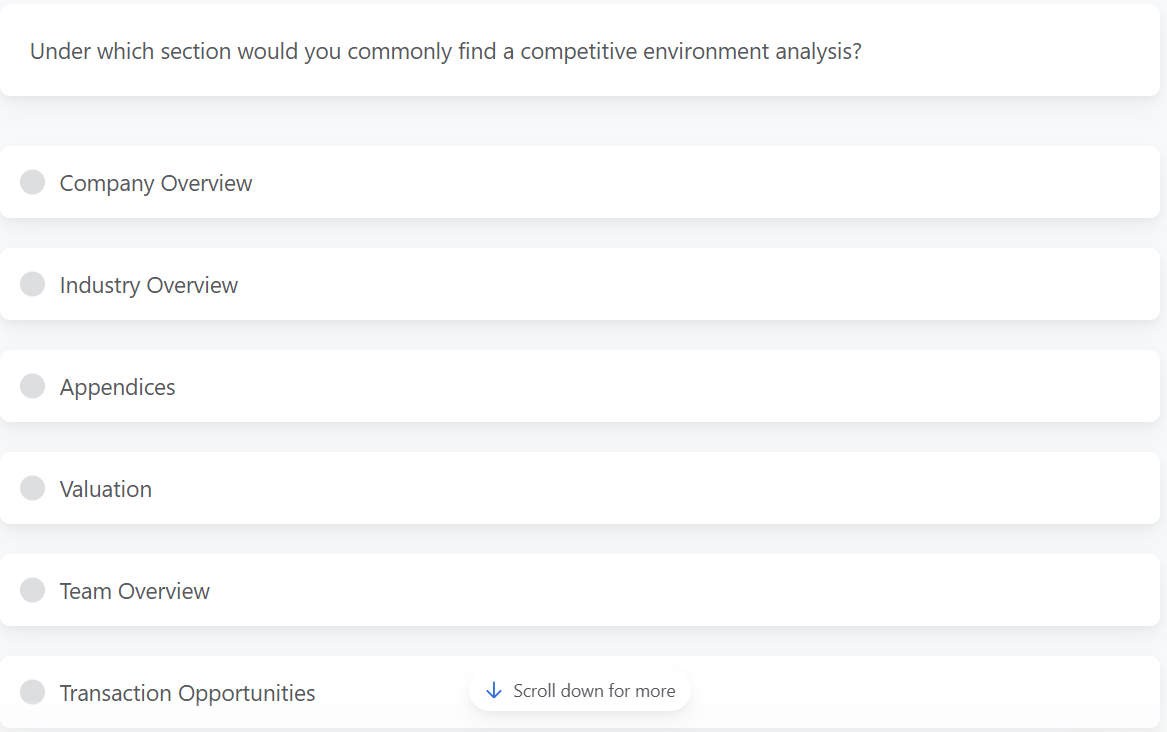Click the Industry Overview label text
The height and width of the screenshot is (732, 1167).
pos(148,284)
